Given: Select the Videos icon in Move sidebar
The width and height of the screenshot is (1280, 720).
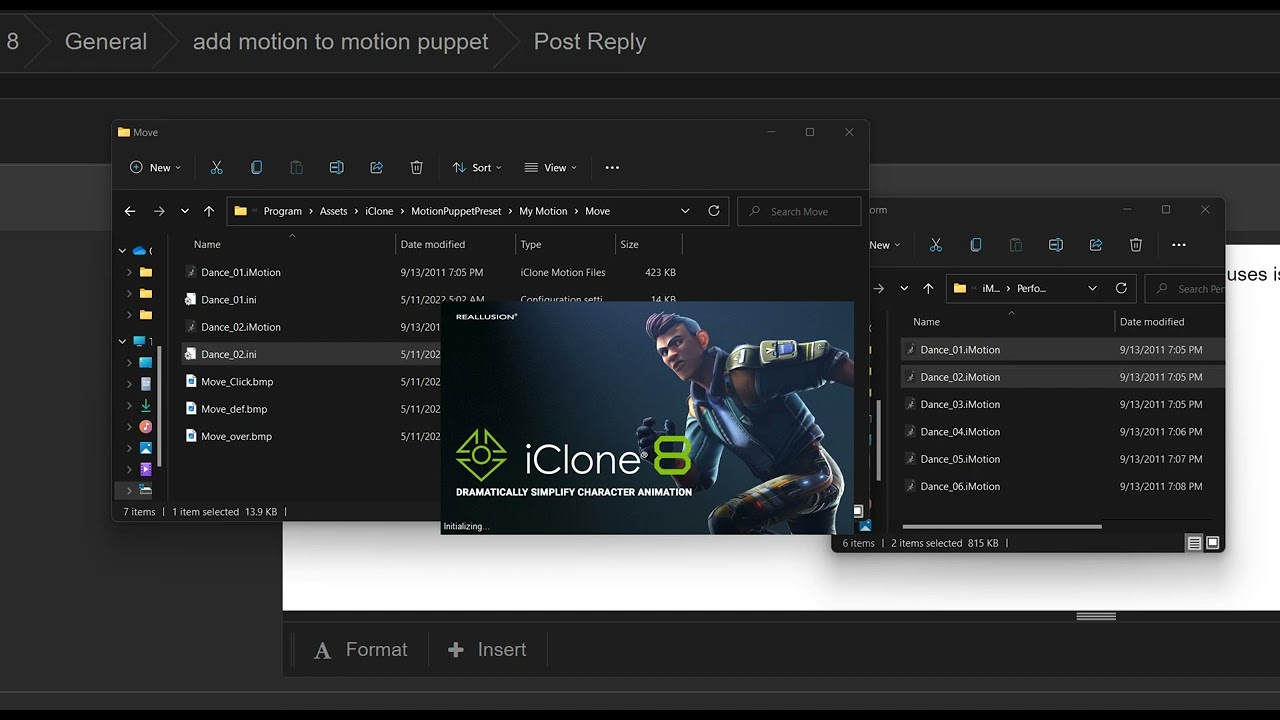Looking at the screenshot, I should tap(146, 469).
